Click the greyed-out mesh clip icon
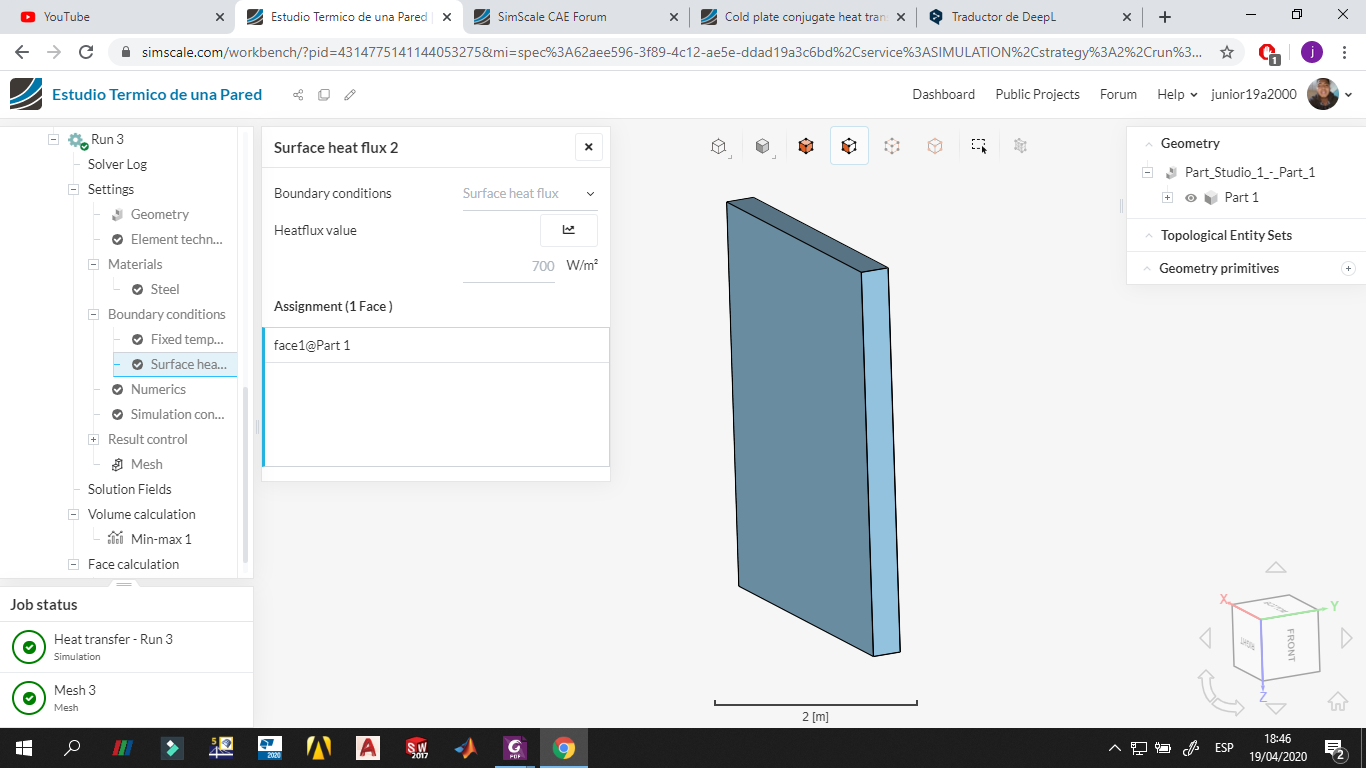Image resolution: width=1366 pixels, height=768 pixels. (x=1021, y=146)
